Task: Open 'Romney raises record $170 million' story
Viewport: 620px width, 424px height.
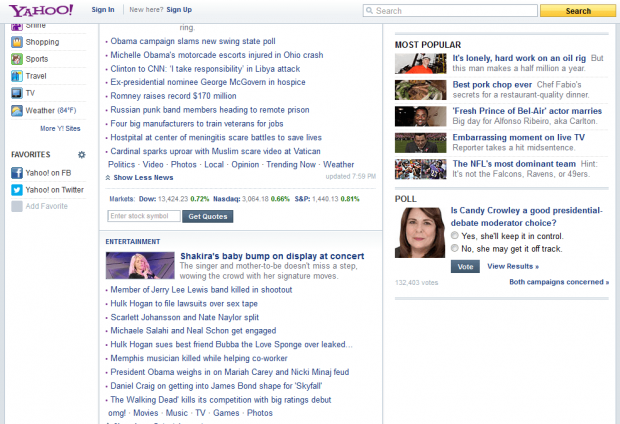Action: pos(173,96)
